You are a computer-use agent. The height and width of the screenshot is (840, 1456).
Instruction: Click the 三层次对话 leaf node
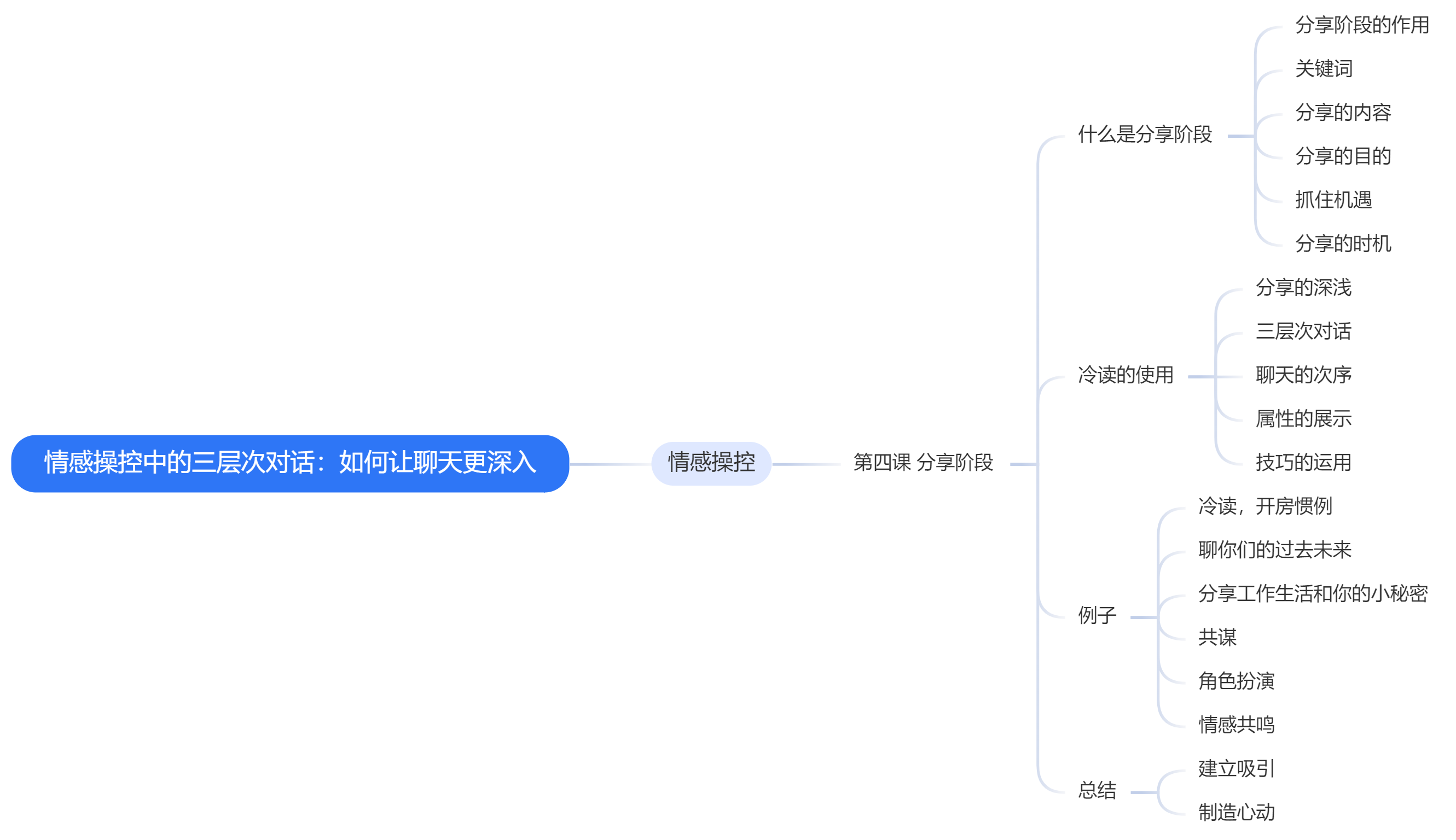click(x=1303, y=332)
